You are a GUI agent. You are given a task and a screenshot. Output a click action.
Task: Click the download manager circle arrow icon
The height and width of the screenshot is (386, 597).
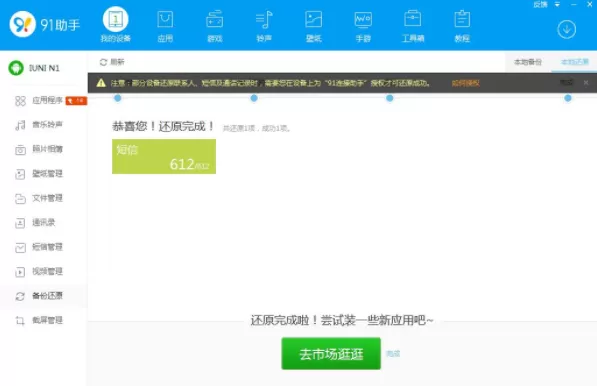[x=567, y=29]
